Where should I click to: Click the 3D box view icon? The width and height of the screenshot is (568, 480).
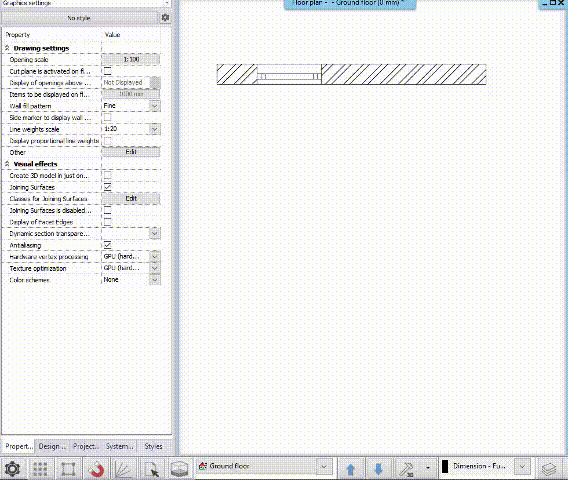coord(179,469)
